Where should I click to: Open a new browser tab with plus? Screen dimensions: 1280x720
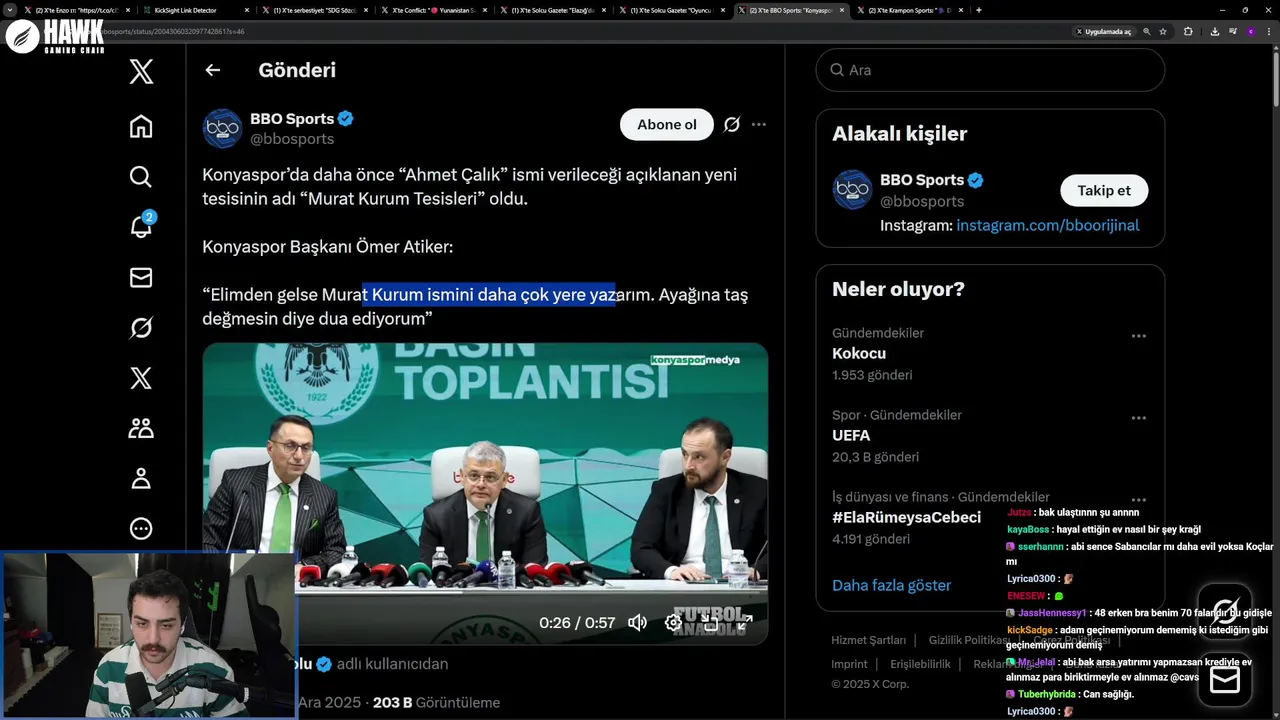coord(978,10)
